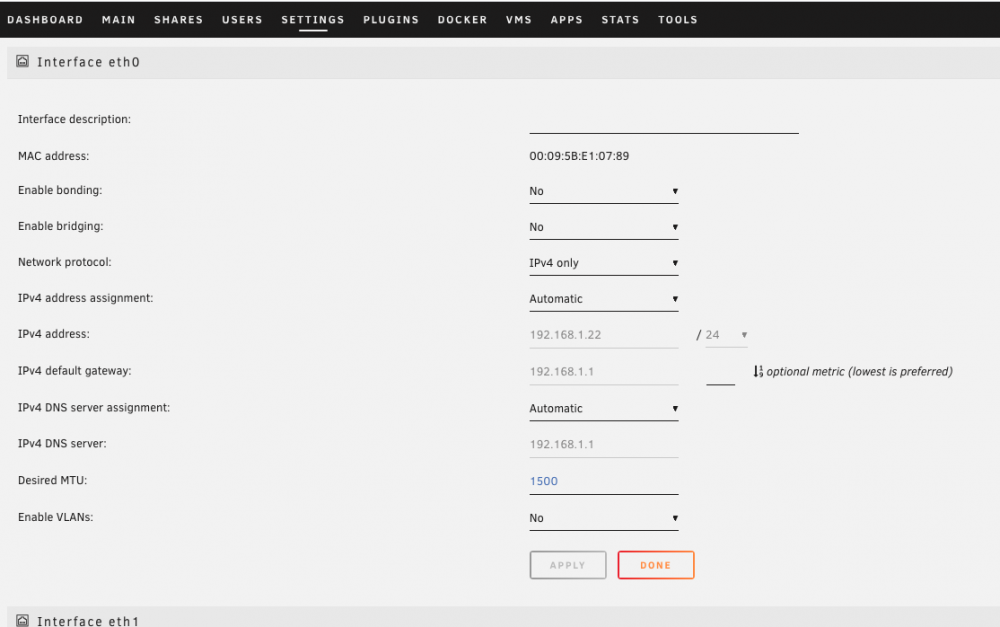Click the Apply button

click(568, 565)
